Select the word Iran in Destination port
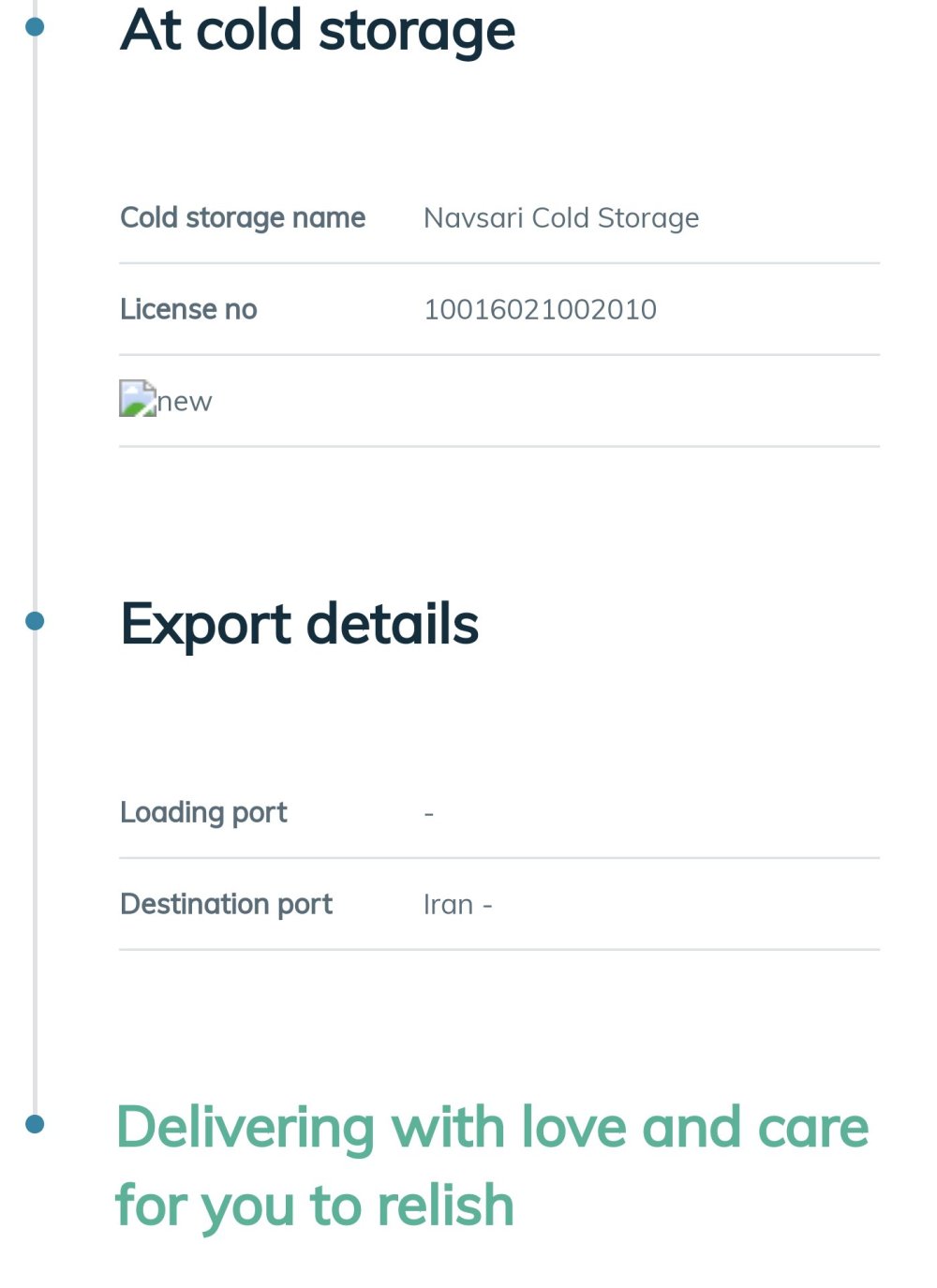937x1288 pixels. tap(448, 904)
